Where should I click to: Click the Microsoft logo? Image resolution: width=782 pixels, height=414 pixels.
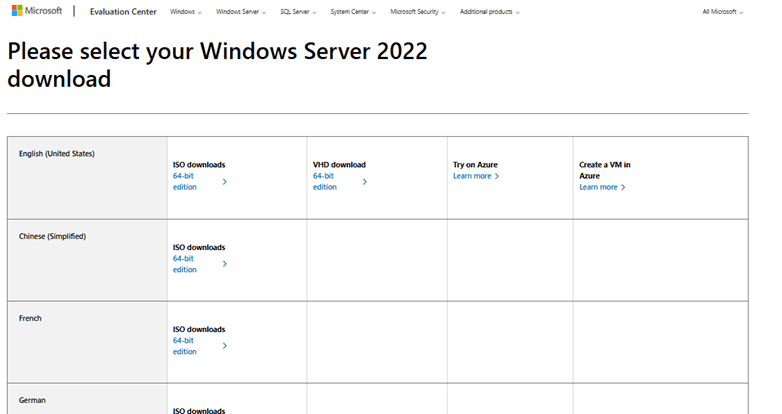(36, 11)
